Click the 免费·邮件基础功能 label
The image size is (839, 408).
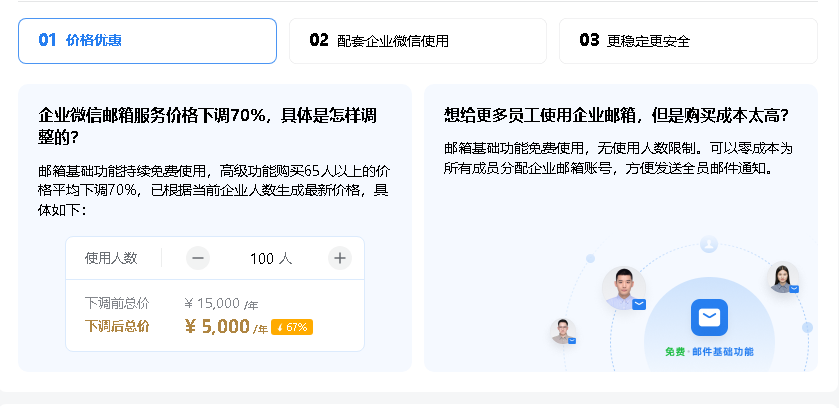[x=709, y=352]
